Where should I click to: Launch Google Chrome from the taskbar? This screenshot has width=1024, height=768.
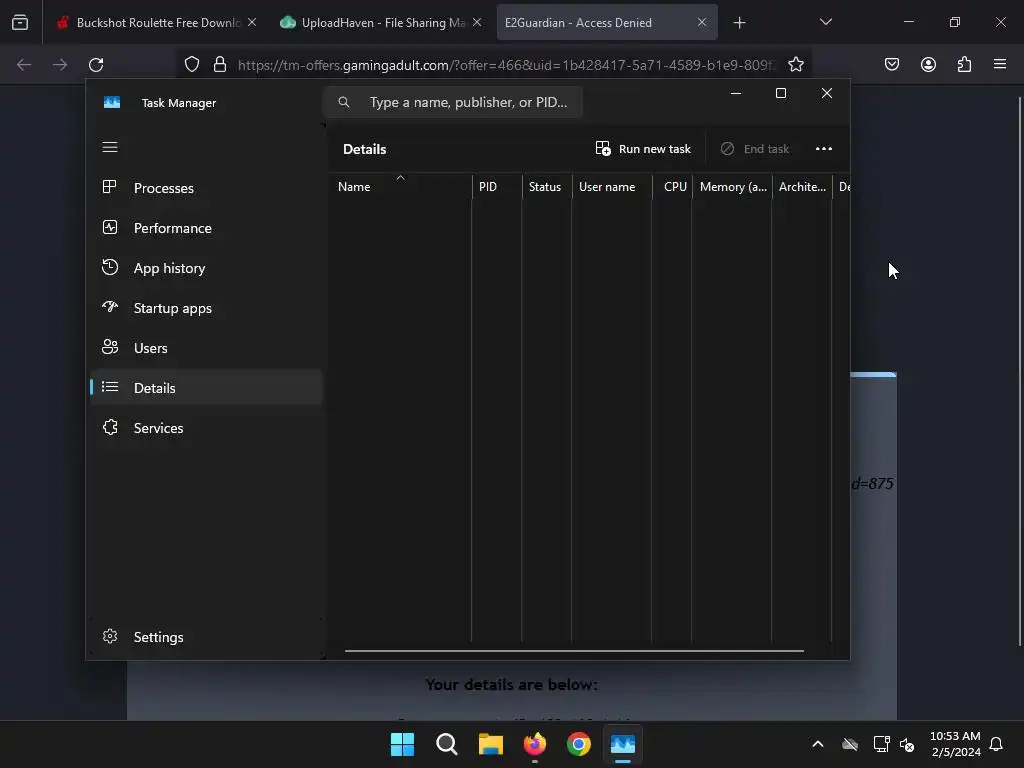point(579,744)
